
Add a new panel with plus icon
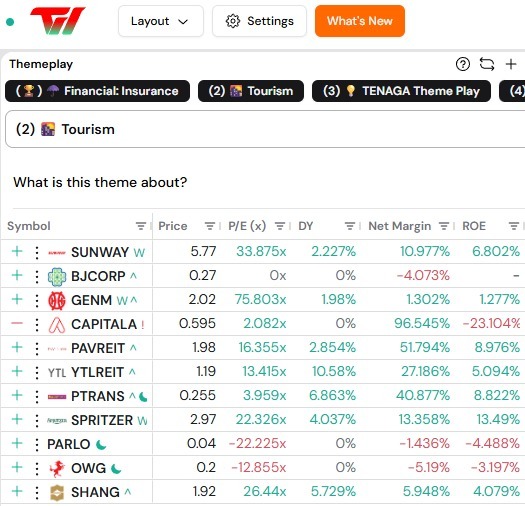click(x=511, y=64)
